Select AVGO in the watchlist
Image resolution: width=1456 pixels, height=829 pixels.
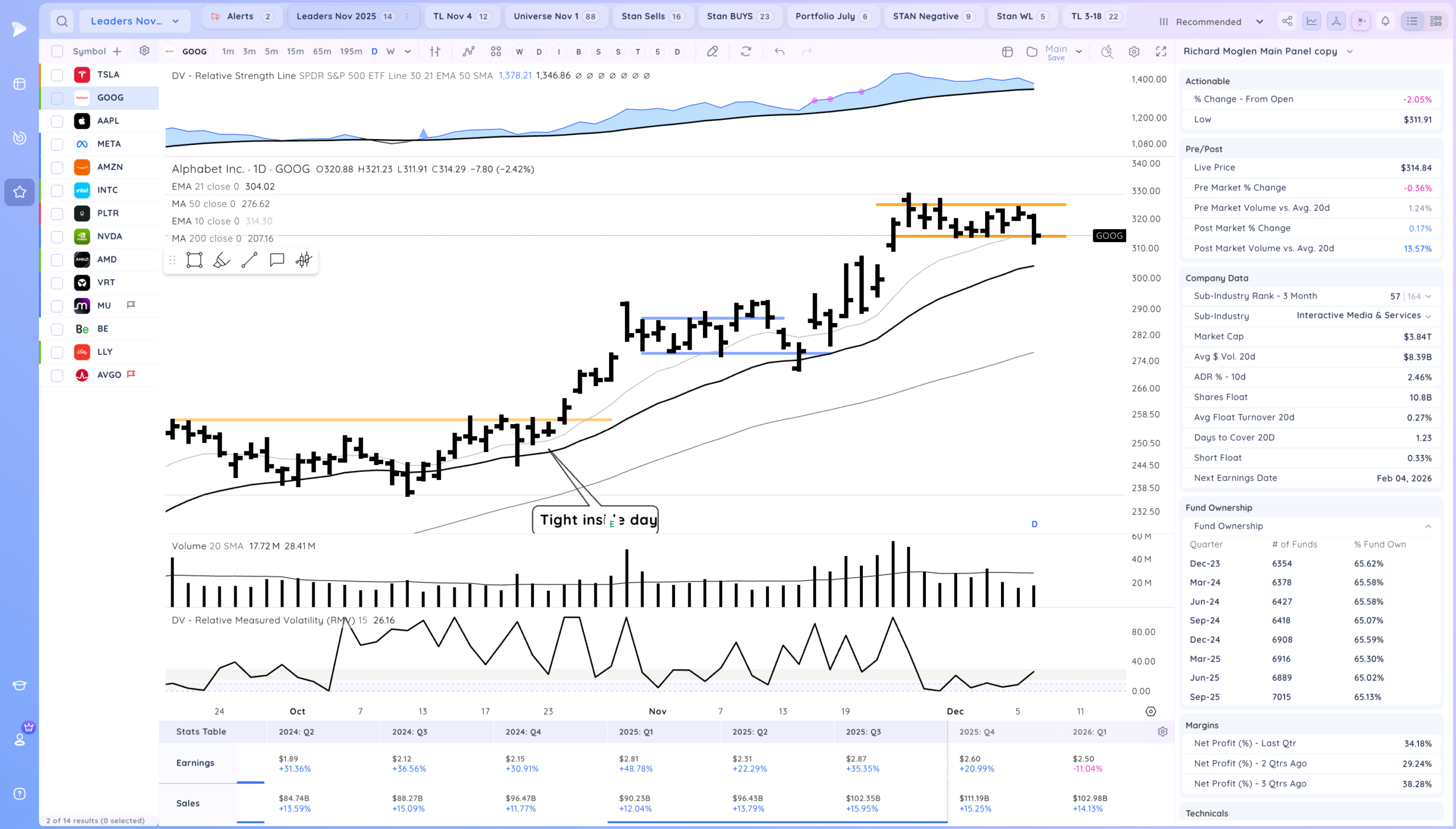tap(109, 375)
